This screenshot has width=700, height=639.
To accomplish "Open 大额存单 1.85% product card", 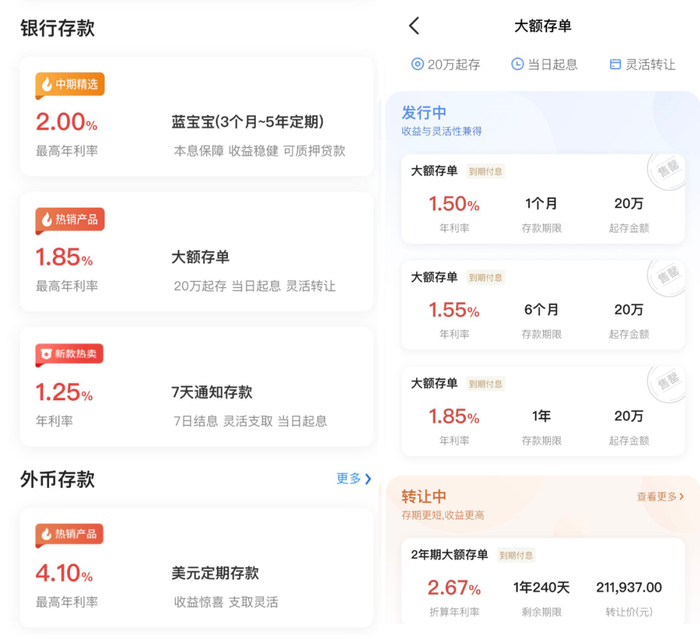I will tap(196, 255).
